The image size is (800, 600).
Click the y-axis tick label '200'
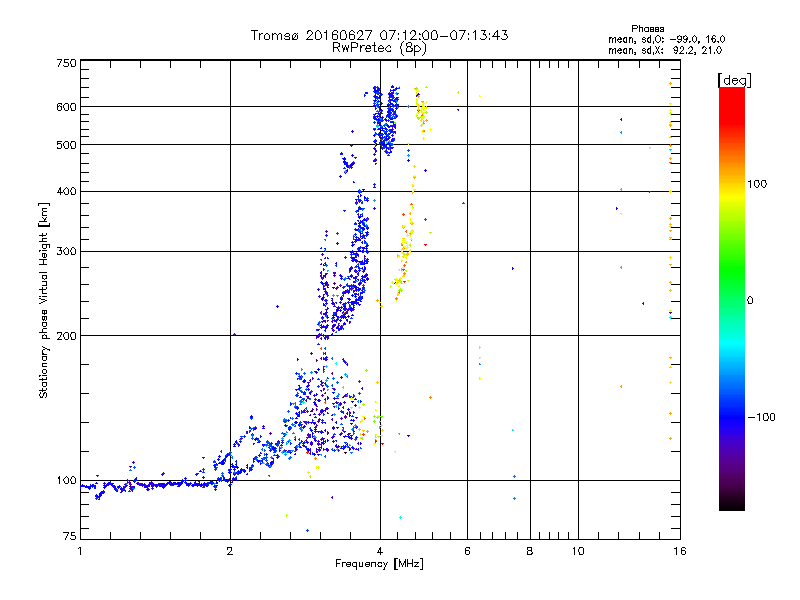[x=66, y=336]
